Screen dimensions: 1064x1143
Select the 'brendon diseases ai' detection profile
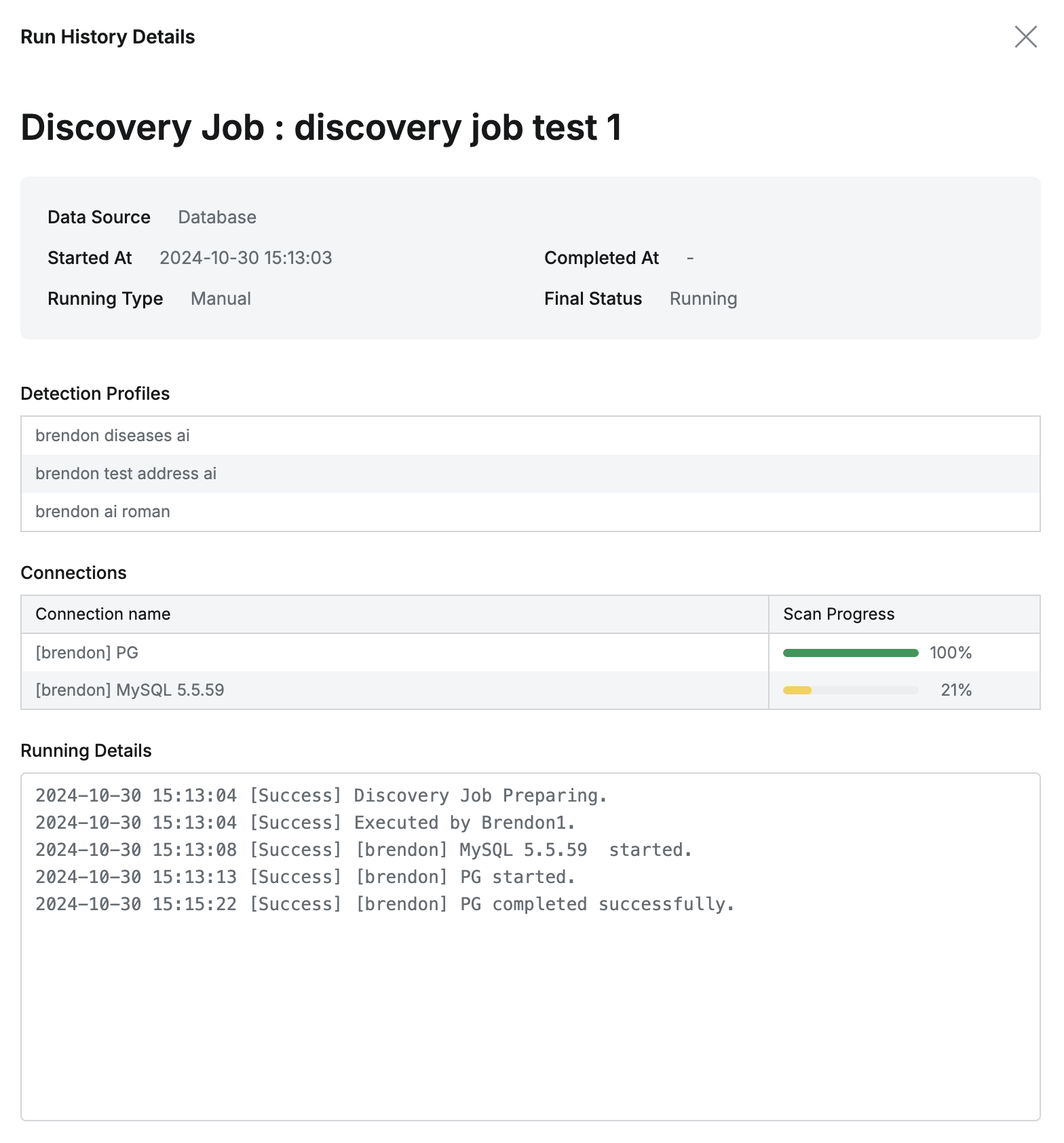point(113,436)
